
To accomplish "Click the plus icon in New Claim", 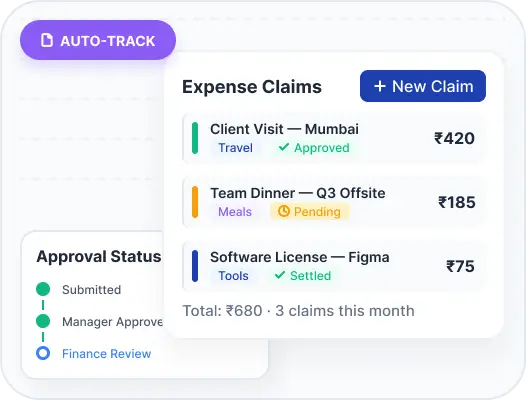I will 379,86.
